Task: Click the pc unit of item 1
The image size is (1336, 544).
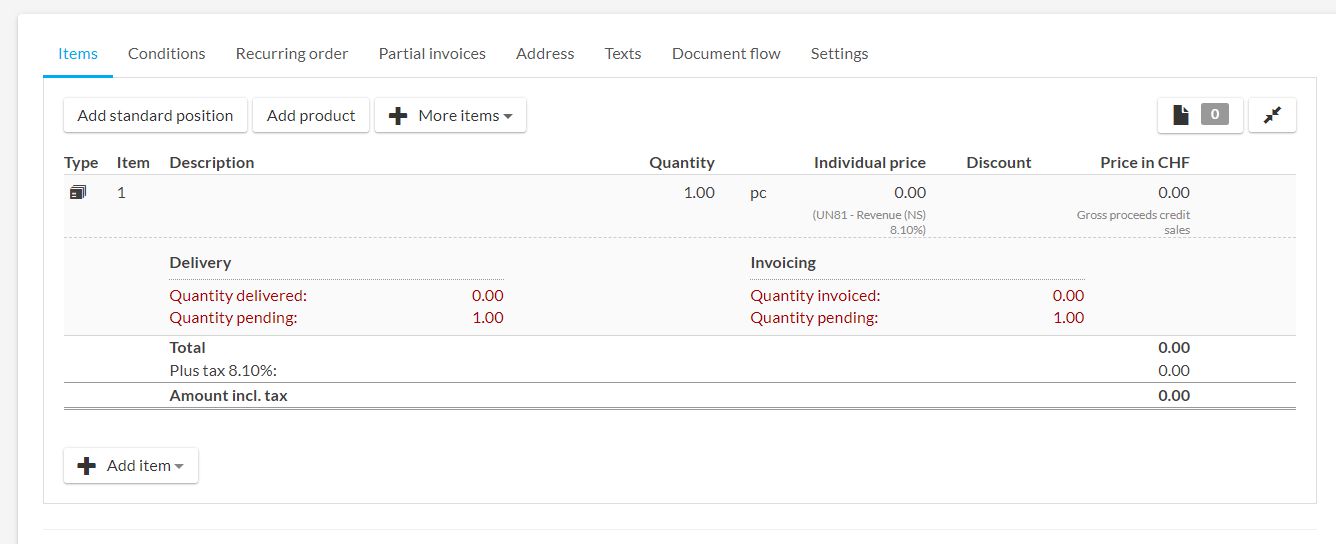Action: tap(758, 192)
